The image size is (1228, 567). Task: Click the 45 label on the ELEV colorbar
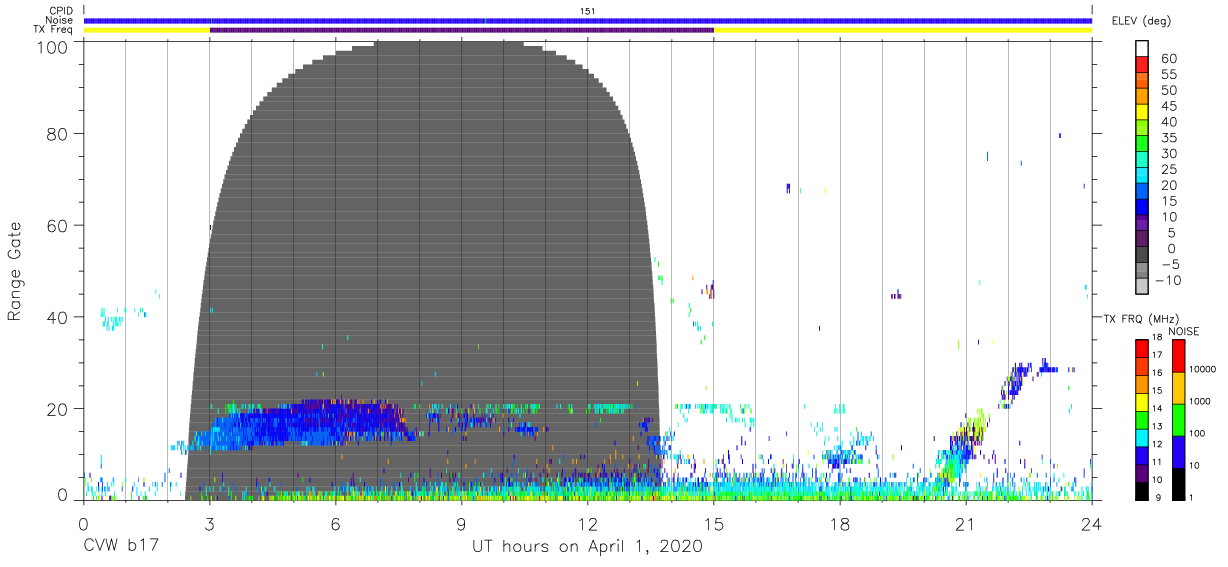pos(1169,106)
